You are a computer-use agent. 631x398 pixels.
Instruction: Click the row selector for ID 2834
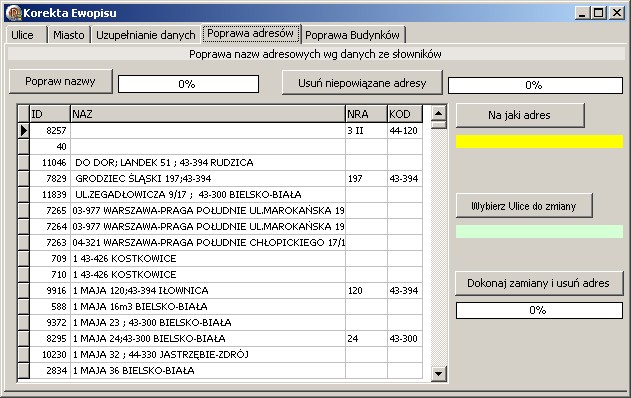pyautogui.click(x=24, y=371)
